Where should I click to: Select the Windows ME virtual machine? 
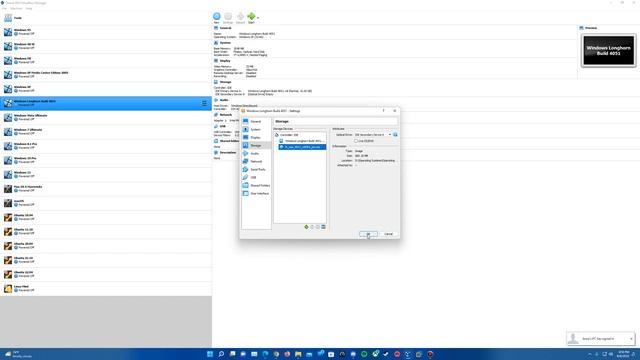click(x=106, y=60)
